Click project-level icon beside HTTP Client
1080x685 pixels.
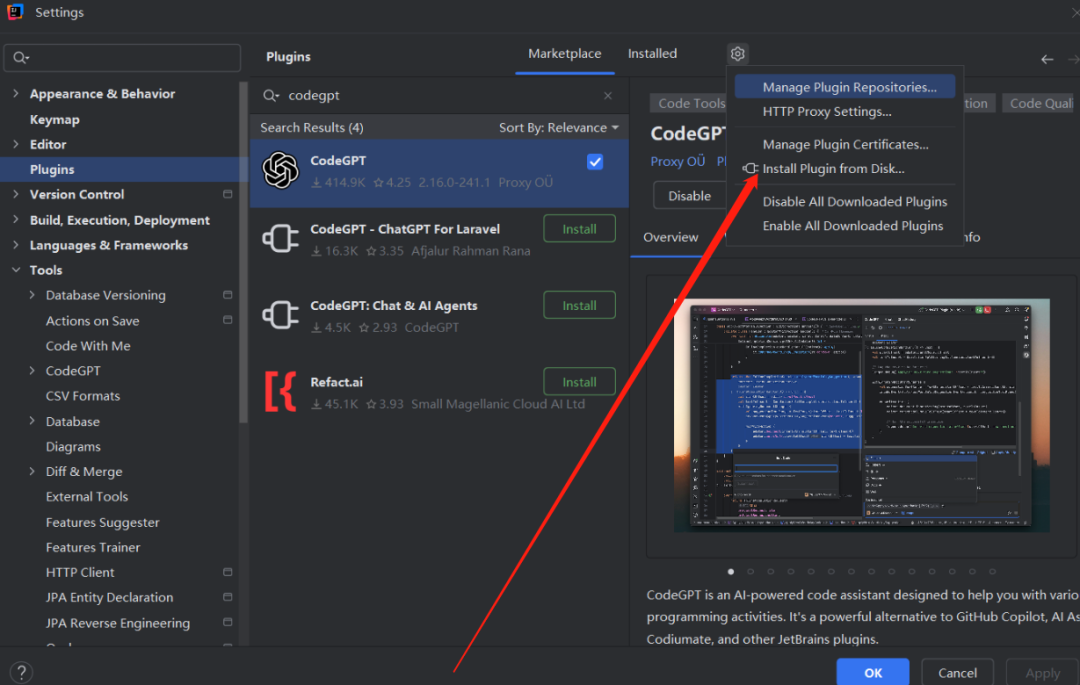pos(227,572)
